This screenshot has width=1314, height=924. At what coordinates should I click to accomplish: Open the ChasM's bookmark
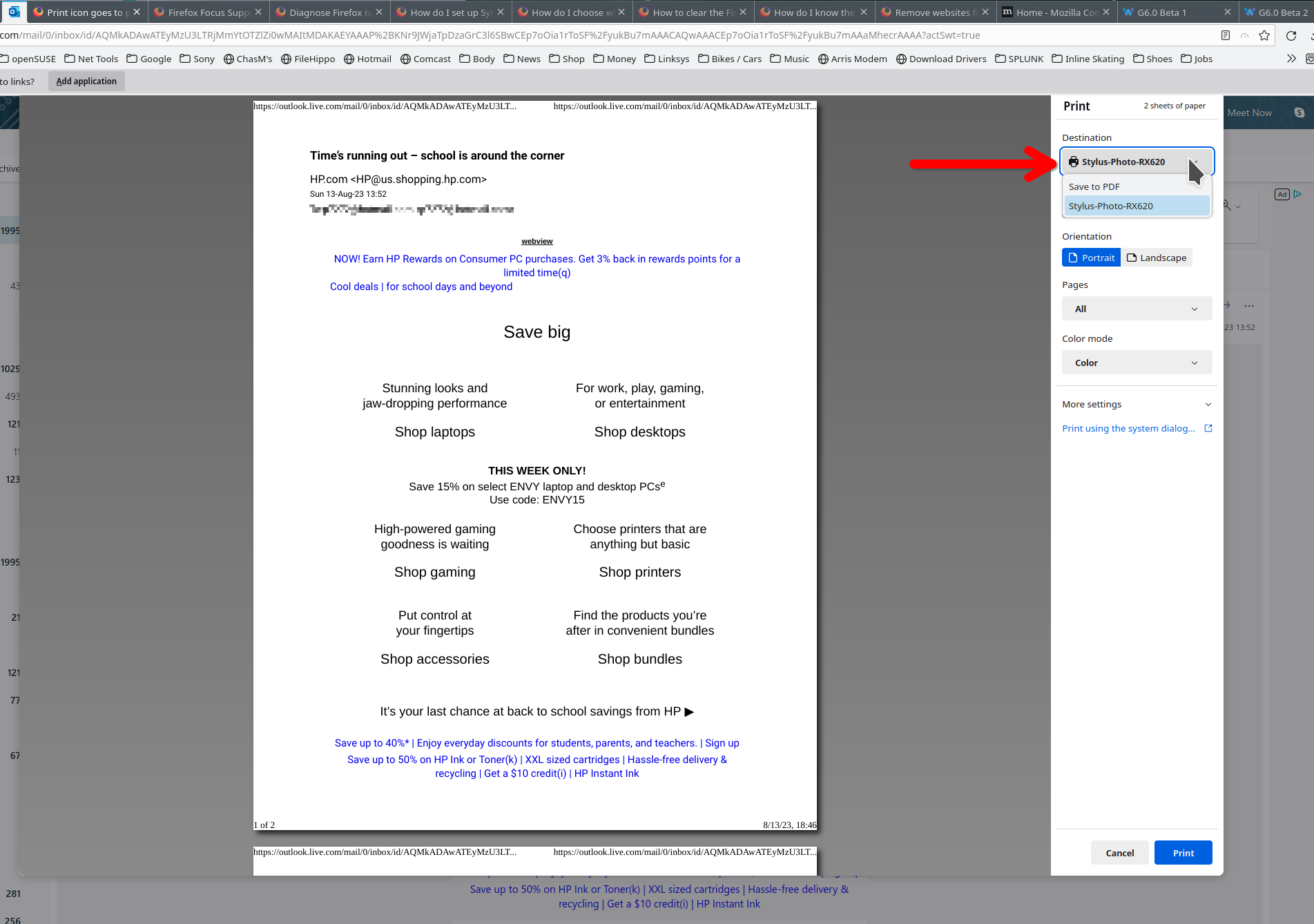pyautogui.click(x=248, y=59)
